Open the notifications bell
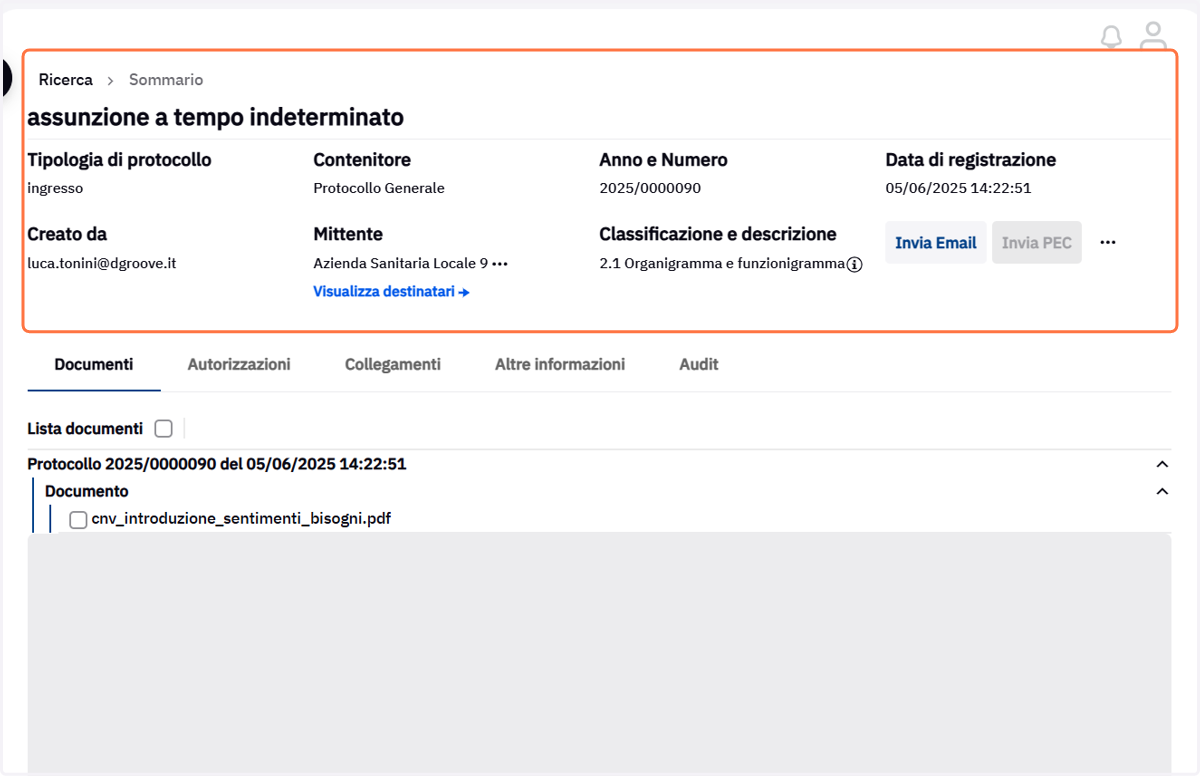1200x776 pixels. pyautogui.click(x=1111, y=37)
